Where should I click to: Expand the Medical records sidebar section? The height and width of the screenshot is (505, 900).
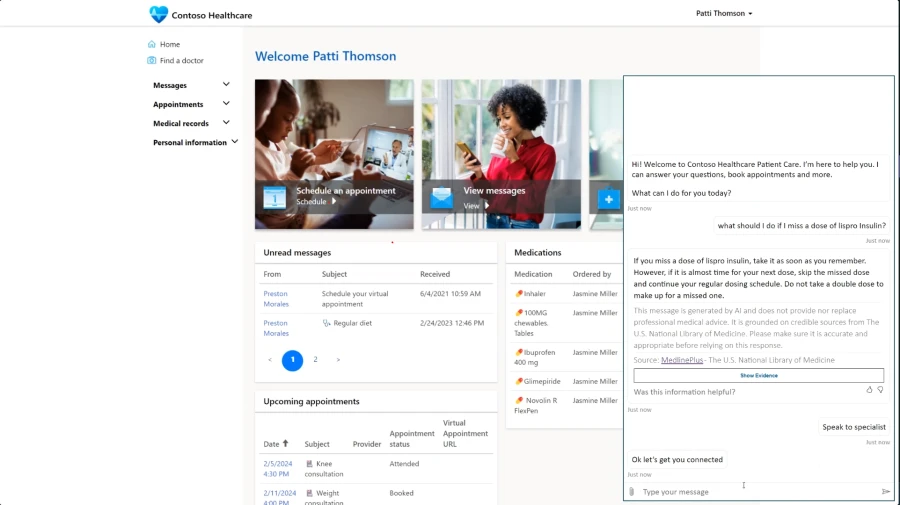[x=226, y=123]
